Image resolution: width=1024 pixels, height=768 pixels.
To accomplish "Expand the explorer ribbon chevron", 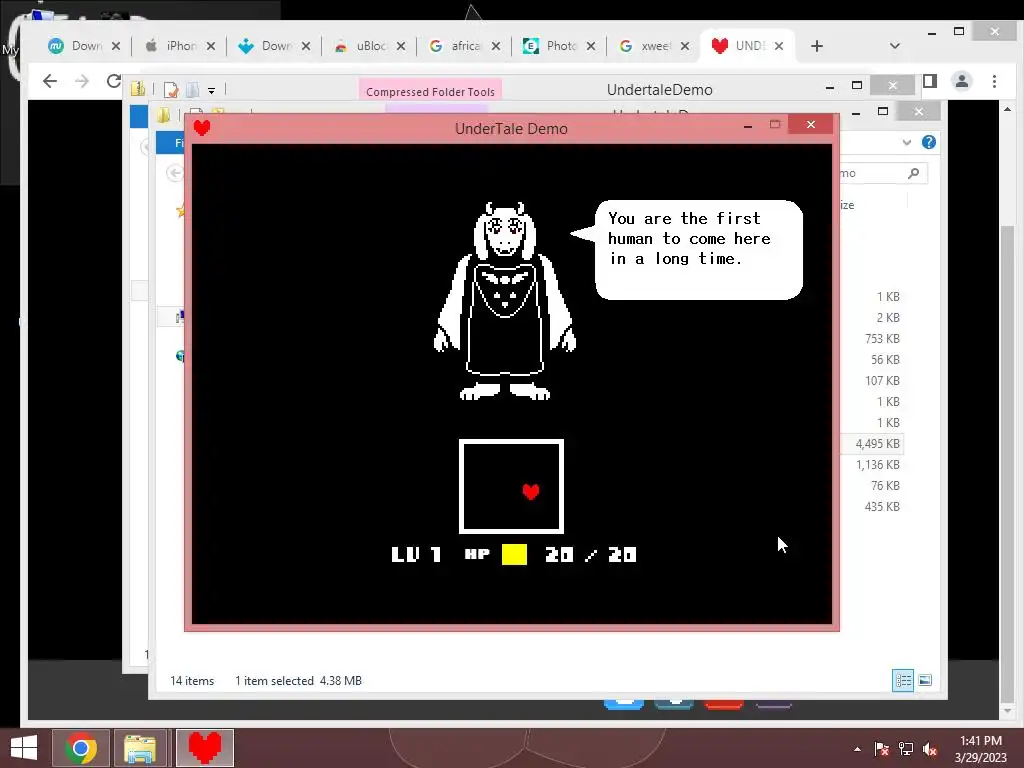I will point(906,142).
